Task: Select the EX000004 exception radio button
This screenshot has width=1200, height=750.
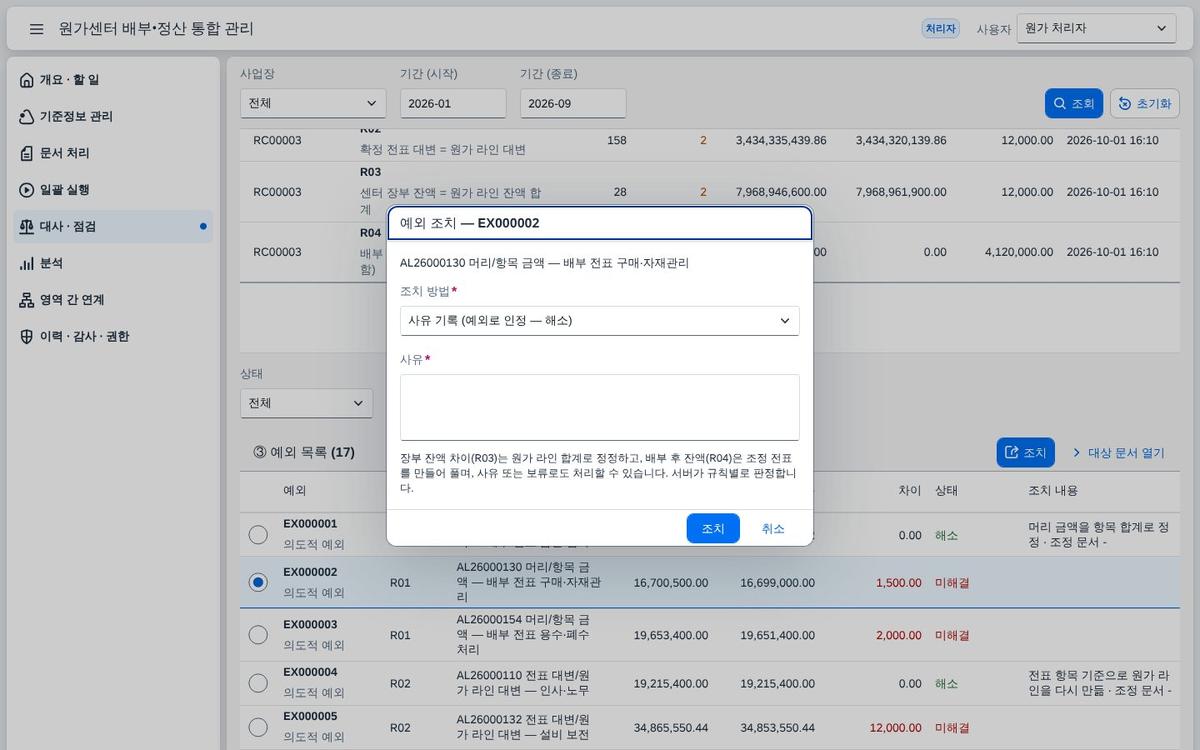Action: coord(258,683)
